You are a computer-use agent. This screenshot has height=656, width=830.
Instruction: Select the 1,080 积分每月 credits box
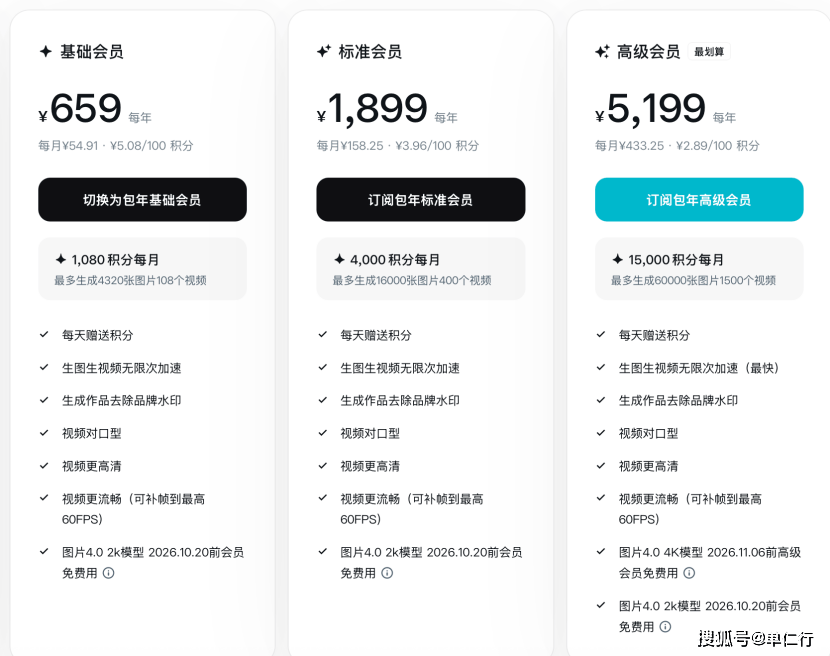(x=142, y=268)
